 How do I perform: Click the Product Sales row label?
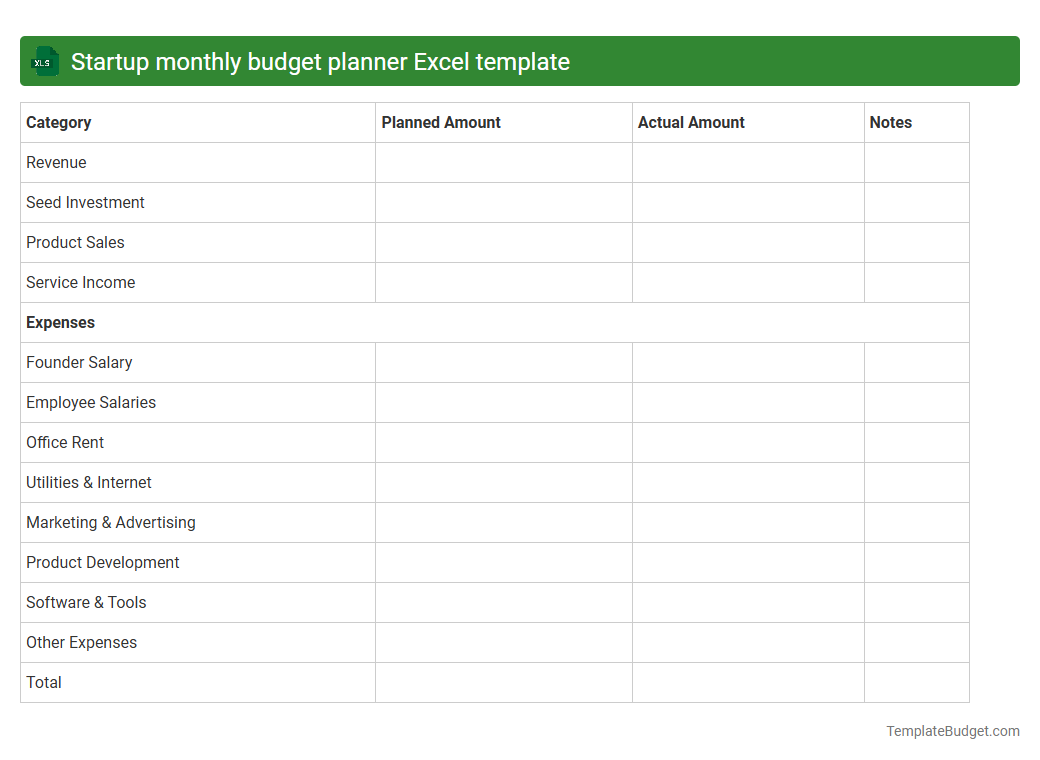[75, 242]
